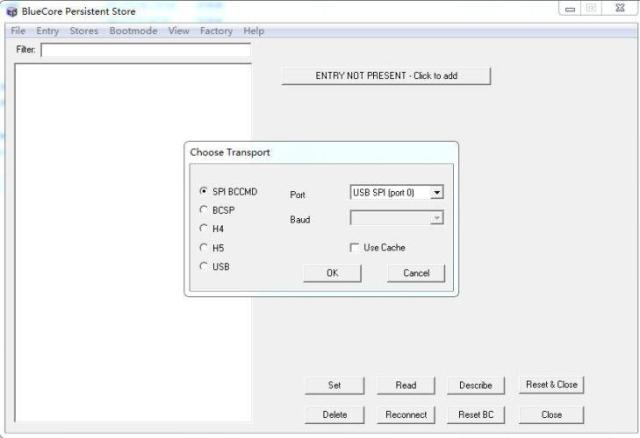Click the Set button
This screenshot has width=640, height=438.
334,385
